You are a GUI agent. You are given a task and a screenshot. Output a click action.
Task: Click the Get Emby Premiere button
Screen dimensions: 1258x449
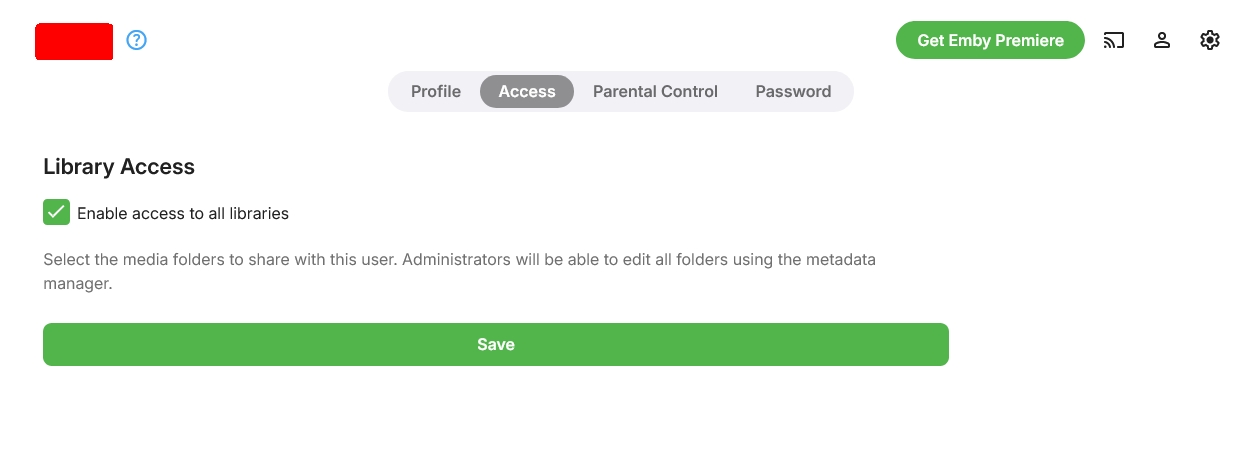pos(990,40)
